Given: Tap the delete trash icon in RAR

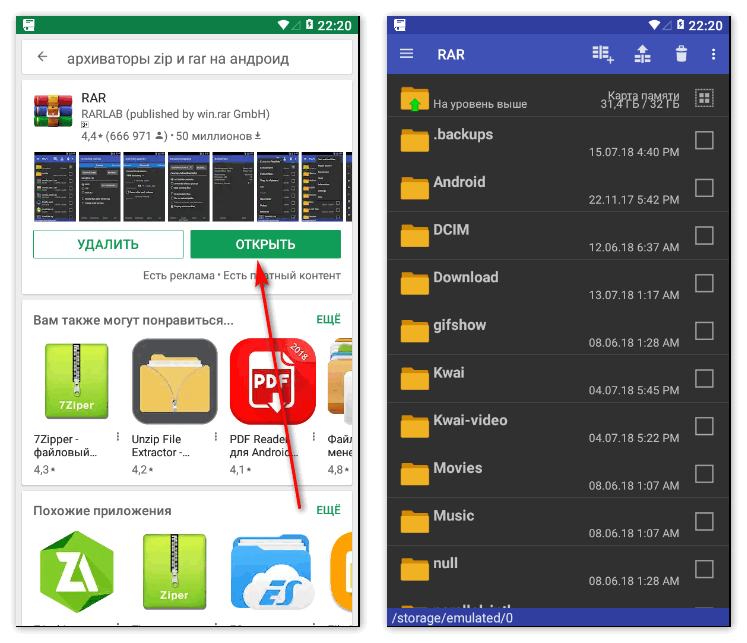Looking at the screenshot, I should click(681, 54).
